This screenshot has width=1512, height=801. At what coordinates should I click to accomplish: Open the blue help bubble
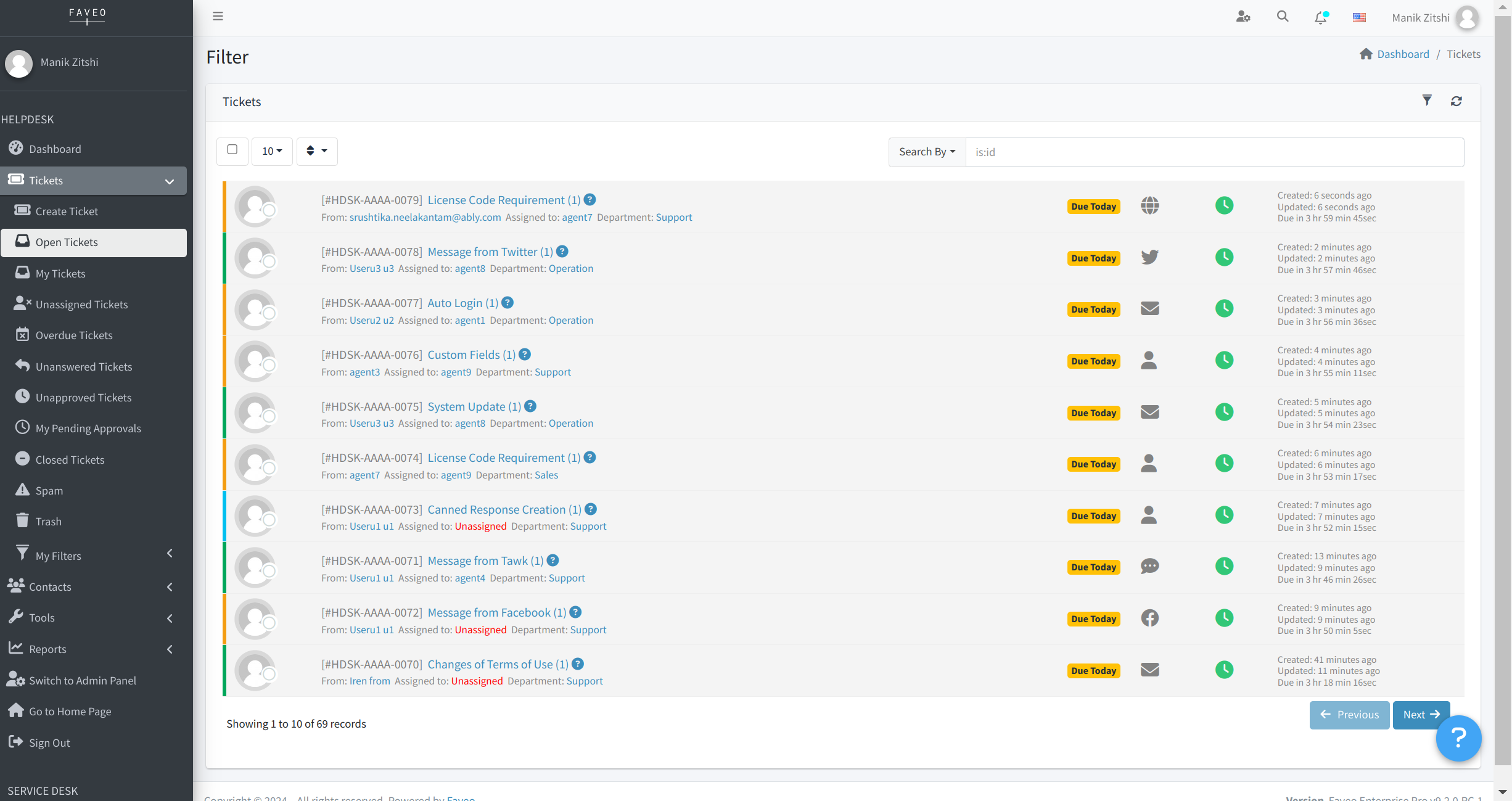click(1458, 737)
